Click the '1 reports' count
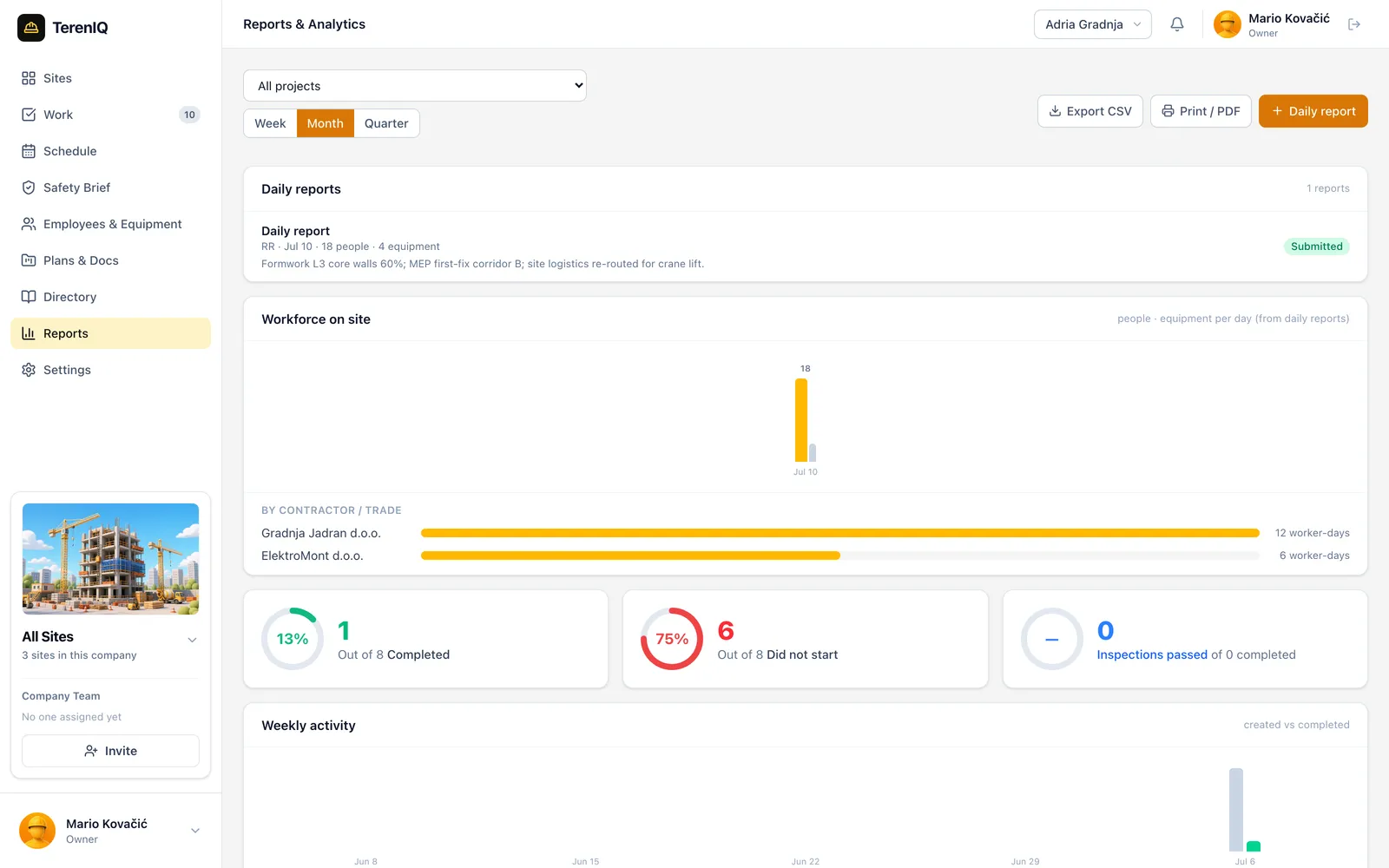 (1328, 188)
